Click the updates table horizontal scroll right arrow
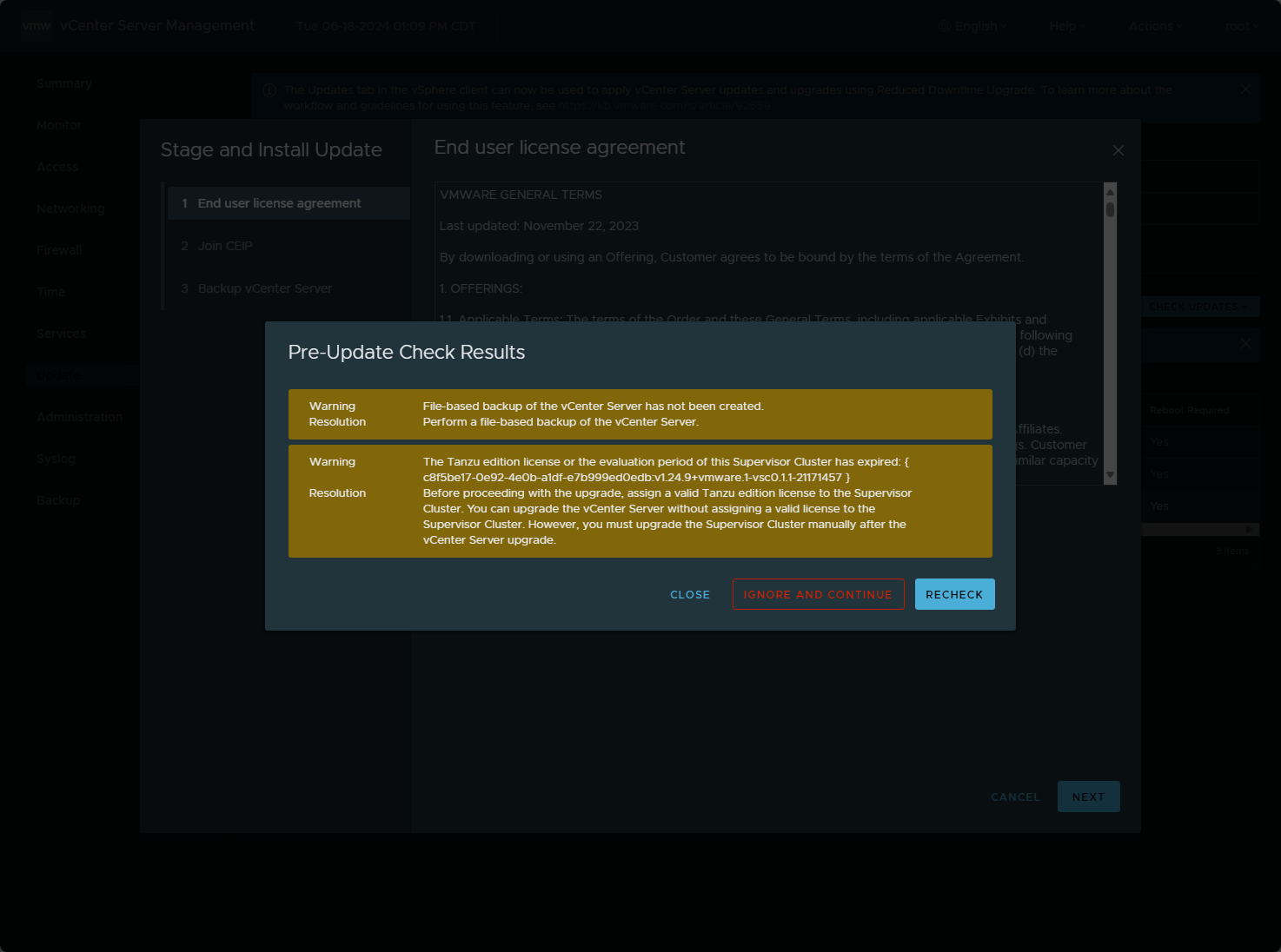Image resolution: width=1281 pixels, height=952 pixels. click(x=1250, y=529)
